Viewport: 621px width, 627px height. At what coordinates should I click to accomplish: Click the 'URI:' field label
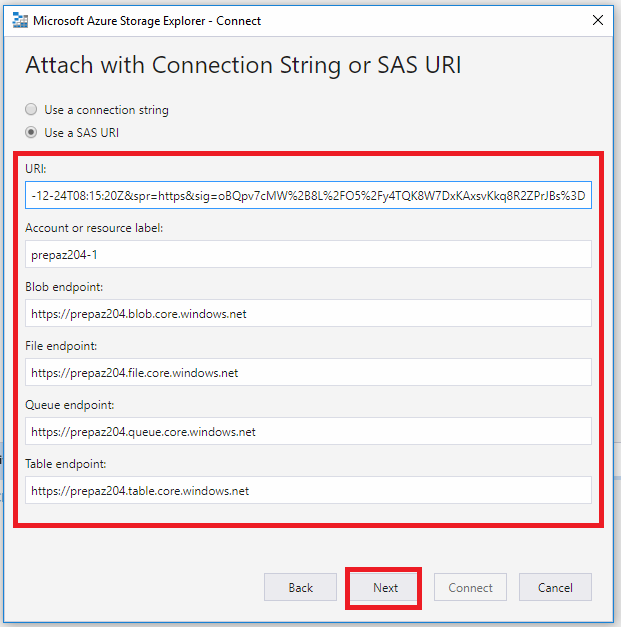(36, 169)
